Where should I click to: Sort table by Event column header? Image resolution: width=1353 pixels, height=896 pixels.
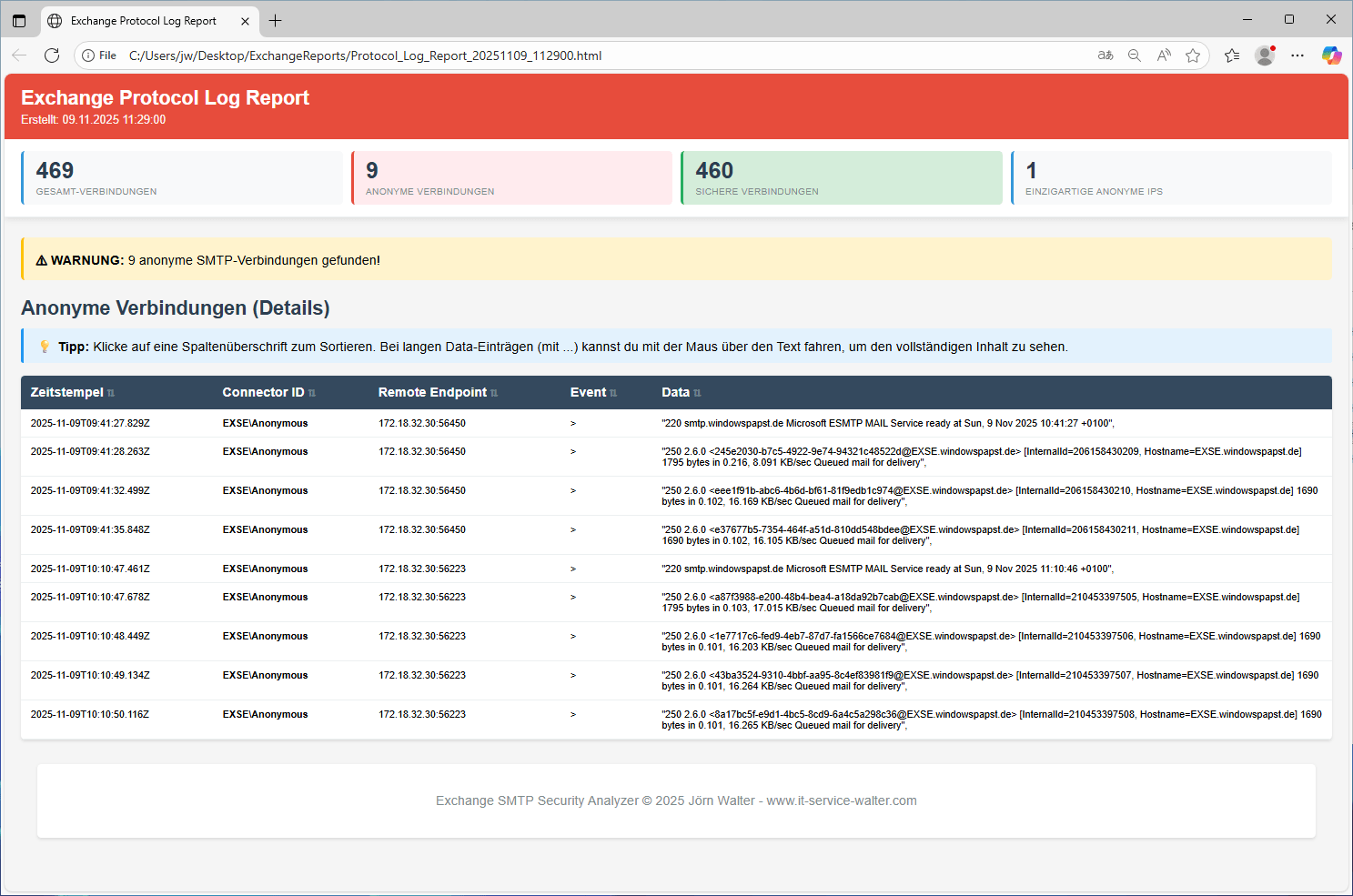[x=588, y=392]
